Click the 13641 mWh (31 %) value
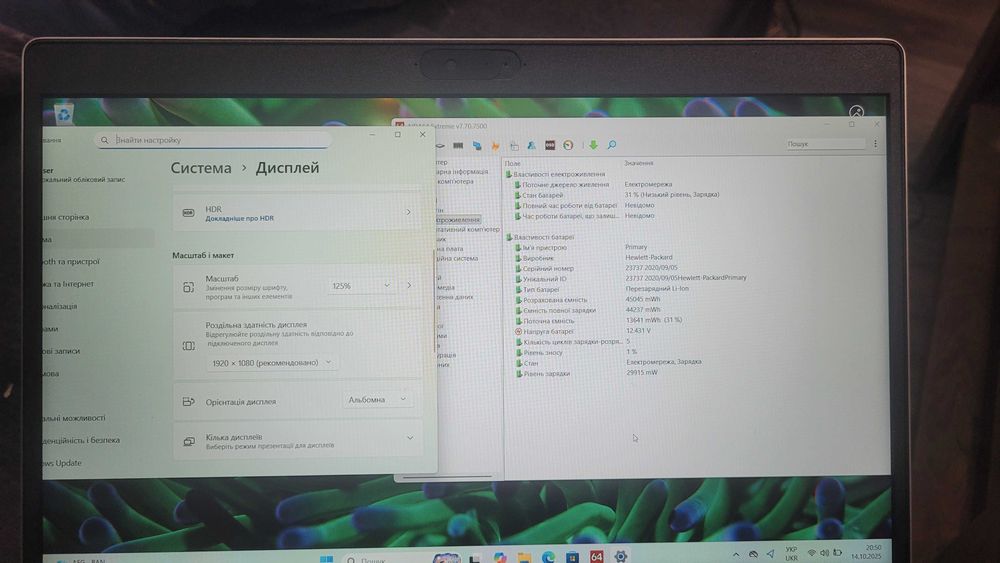Image resolution: width=1000 pixels, height=563 pixels. coord(654,320)
